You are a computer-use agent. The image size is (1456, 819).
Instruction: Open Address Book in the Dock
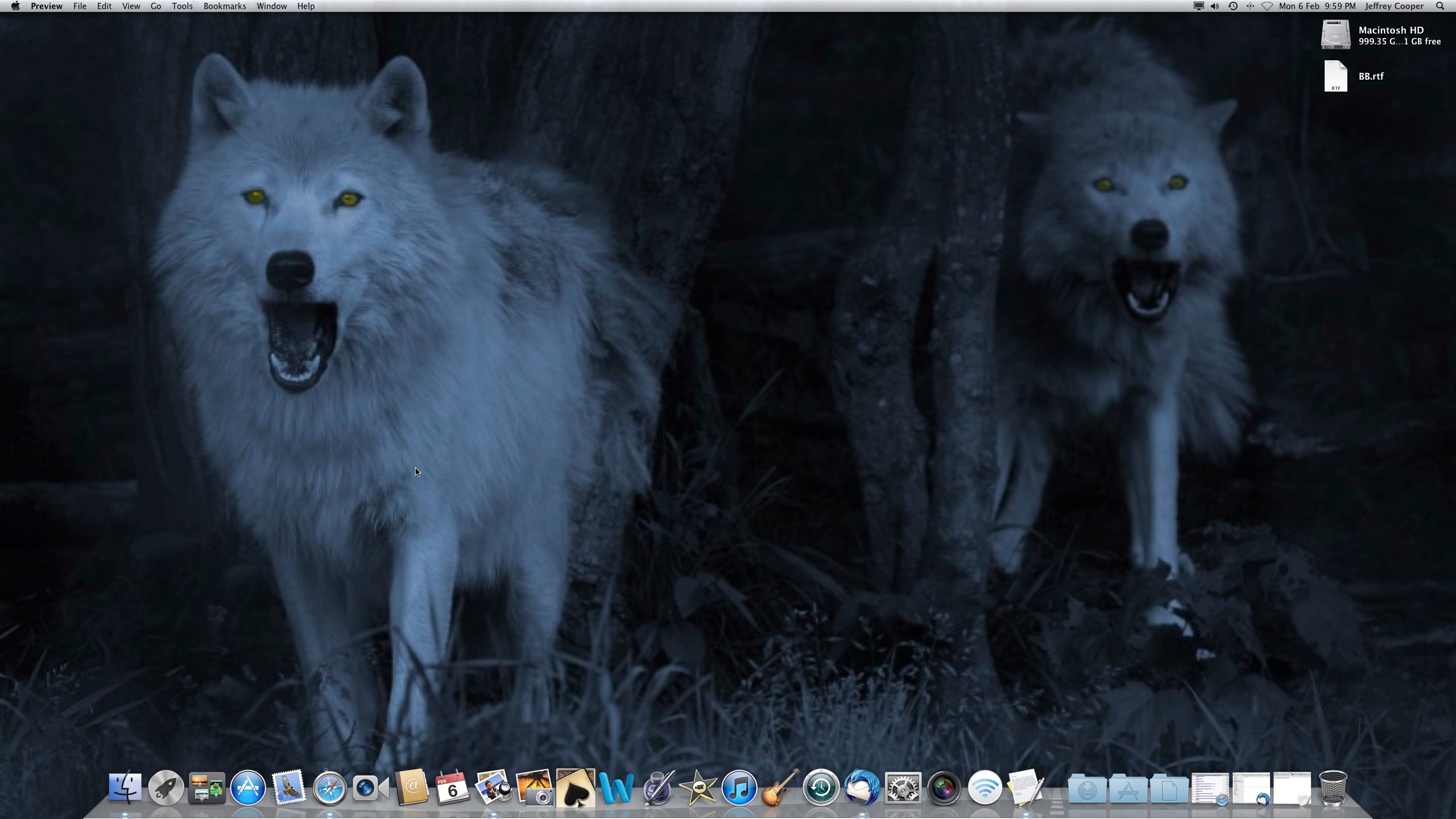pyautogui.click(x=412, y=788)
